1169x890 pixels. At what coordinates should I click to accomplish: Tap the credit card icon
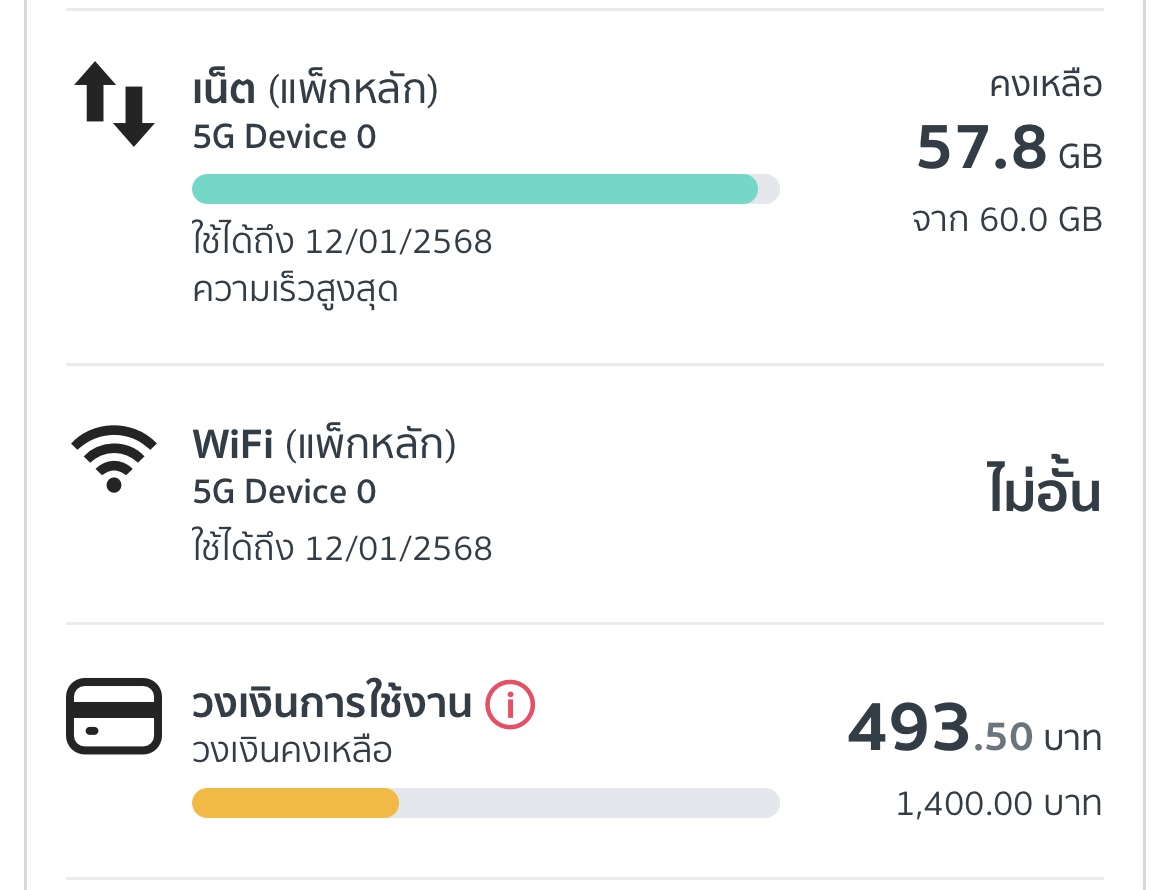point(114,716)
